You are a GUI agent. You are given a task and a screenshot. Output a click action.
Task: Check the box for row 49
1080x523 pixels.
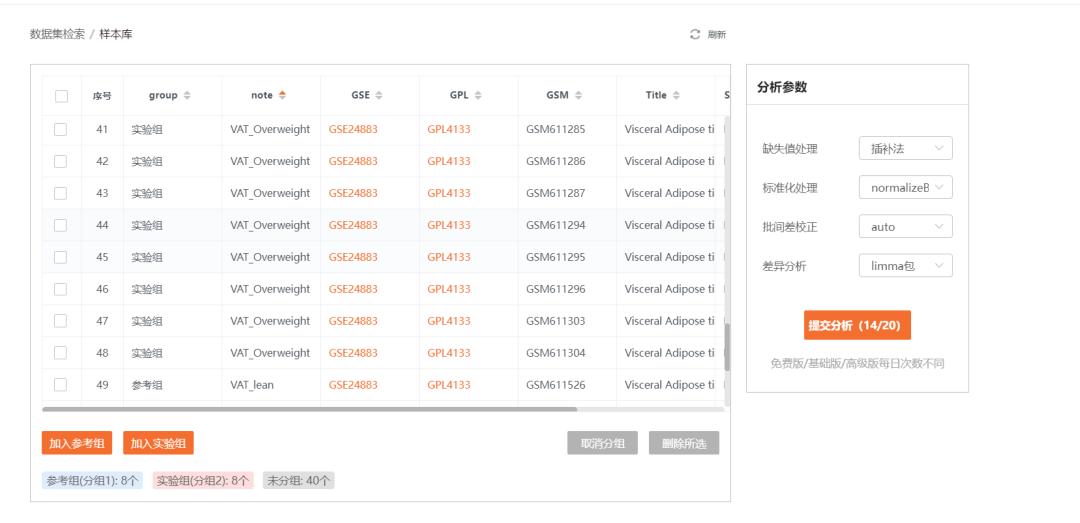(x=61, y=384)
